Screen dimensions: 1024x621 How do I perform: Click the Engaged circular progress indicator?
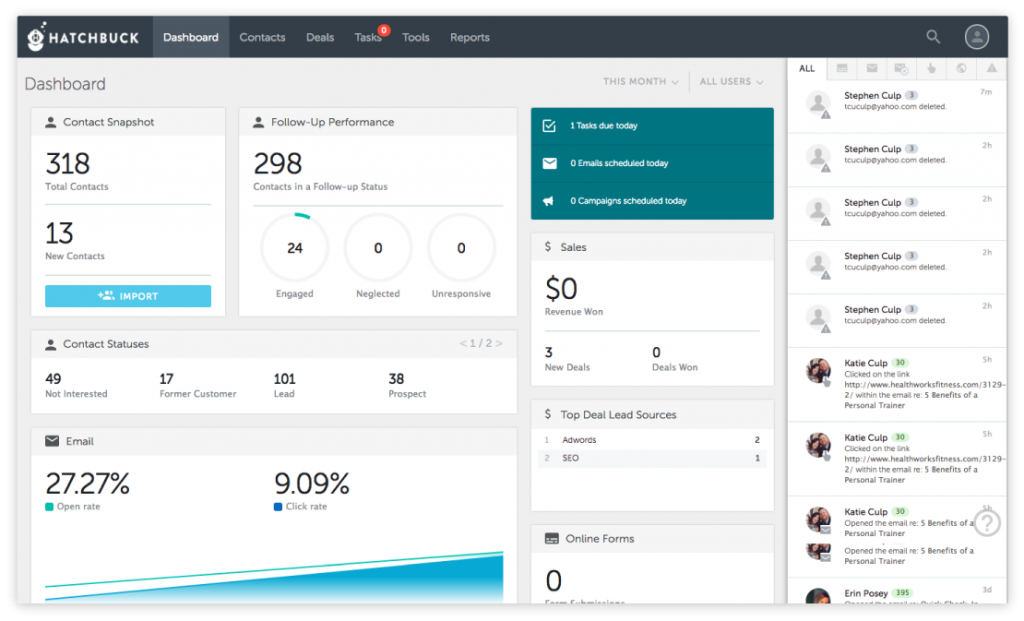294,248
